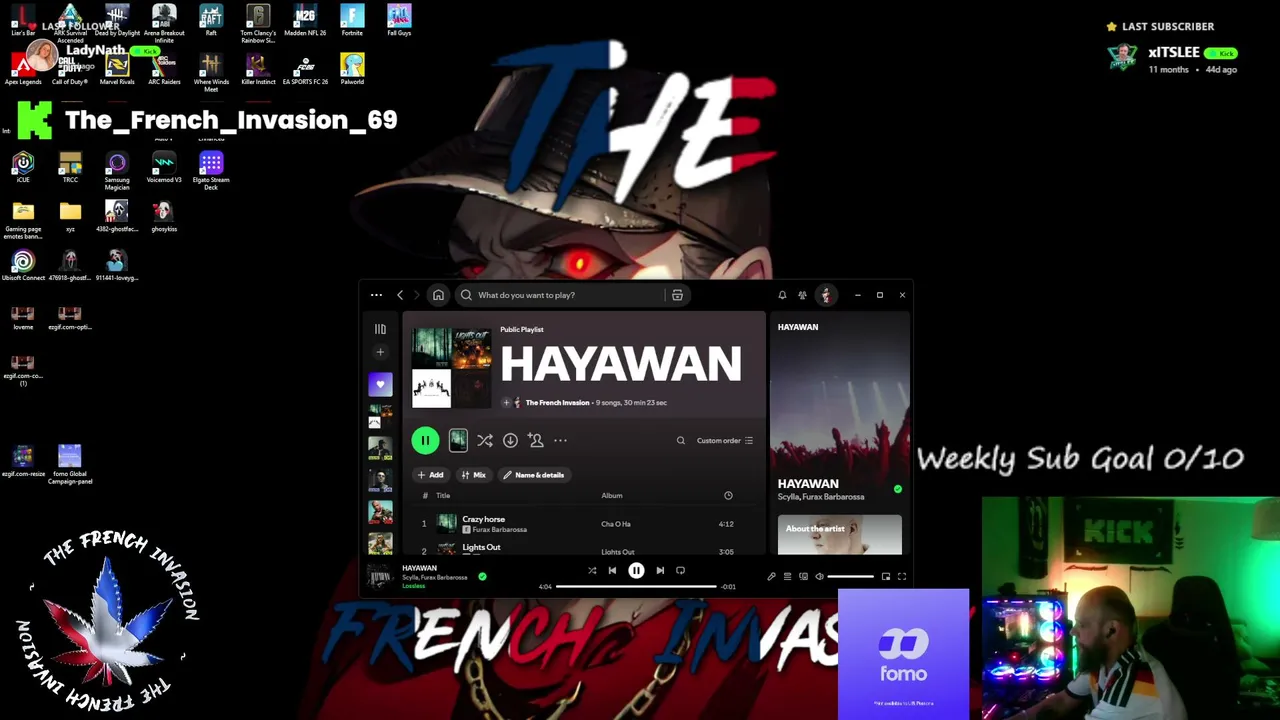Pause the playlist with the big green button

[425, 440]
